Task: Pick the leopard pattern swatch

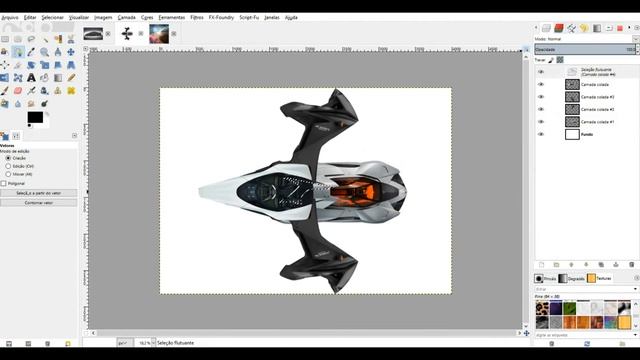Action: pos(542,308)
